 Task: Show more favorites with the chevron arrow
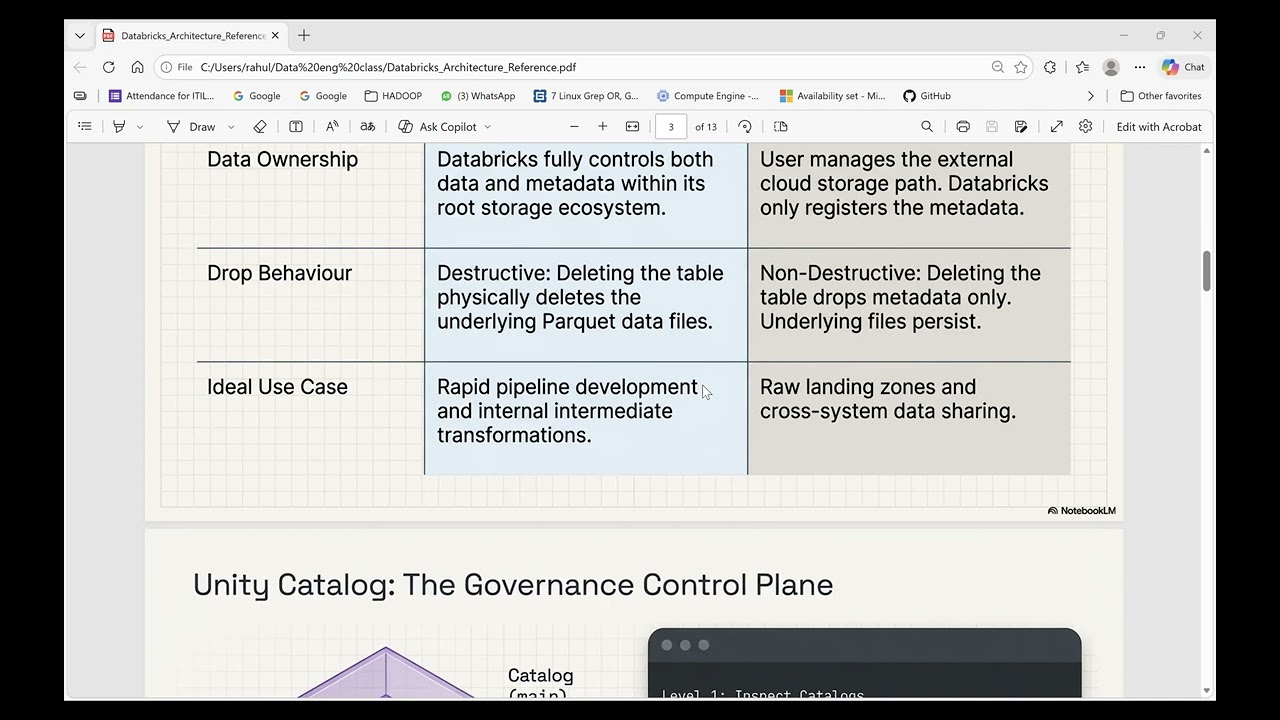pyautogui.click(x=1091, y=96)
